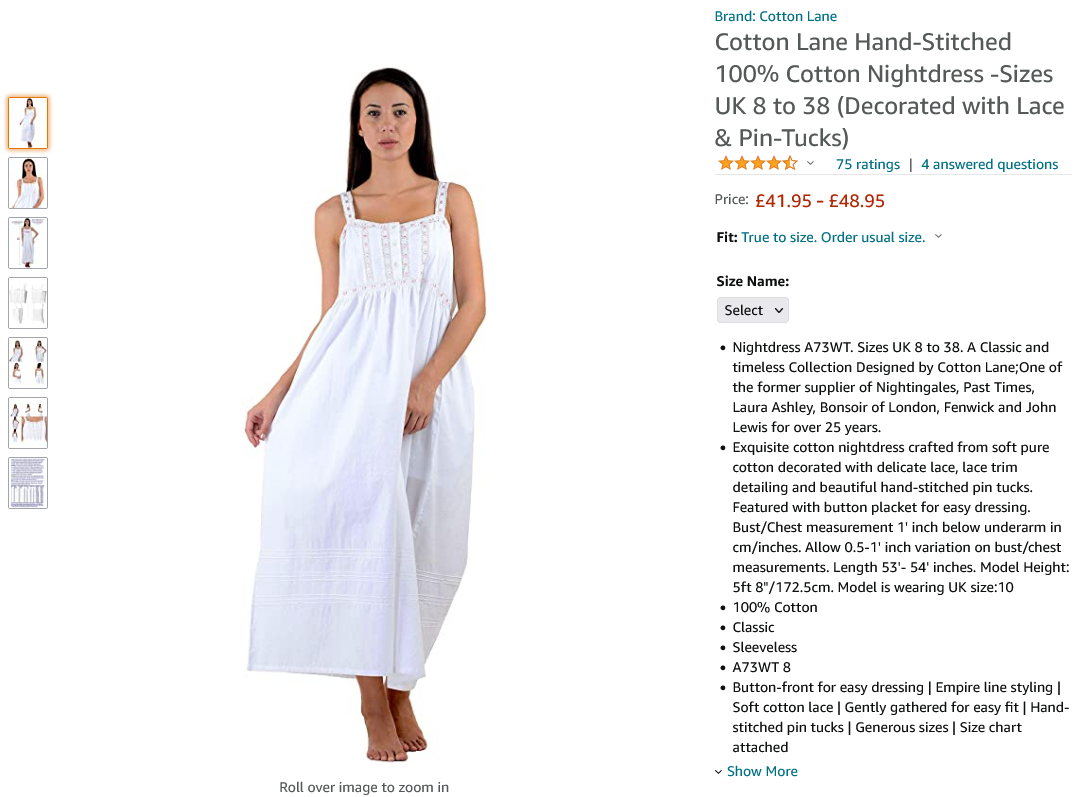The width and height of the screenshot is (1090, 797).
Task: View the second close-up model thumbnail
Action: [28, 183]
